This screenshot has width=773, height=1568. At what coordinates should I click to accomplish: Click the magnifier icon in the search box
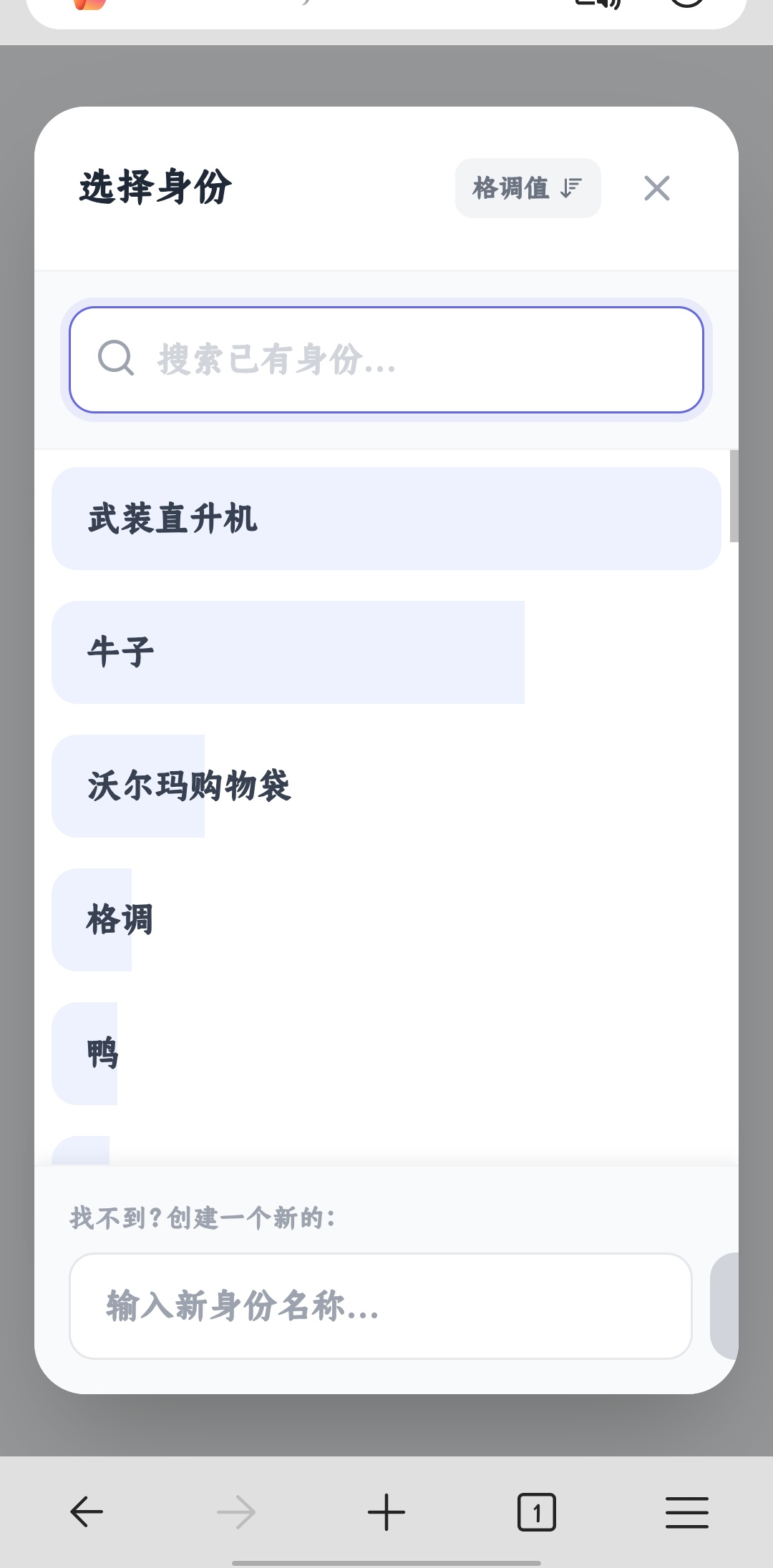pyautogui.click(x=116, y=358)
